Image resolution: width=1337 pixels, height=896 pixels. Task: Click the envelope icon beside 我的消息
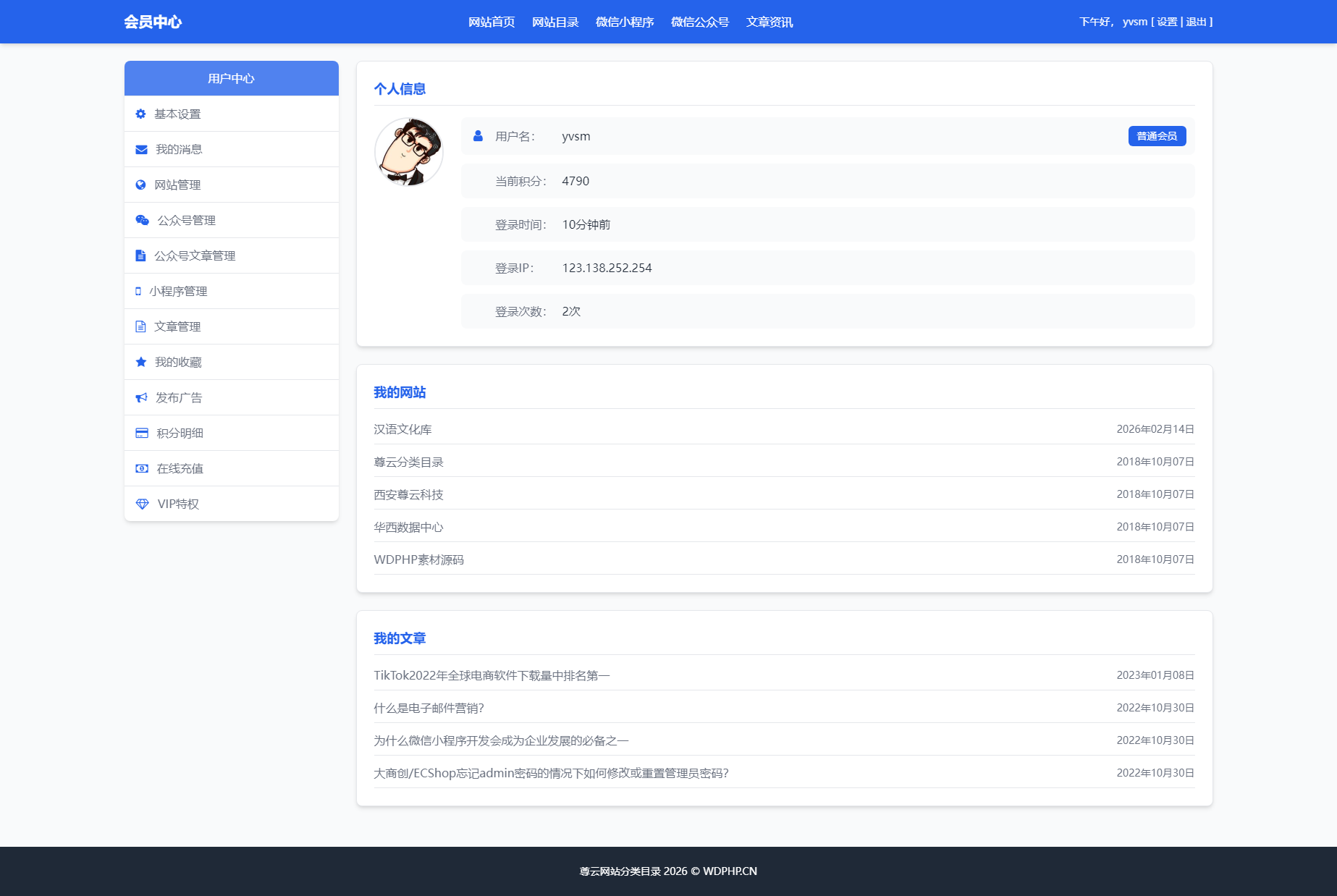(x=141, y=149)
